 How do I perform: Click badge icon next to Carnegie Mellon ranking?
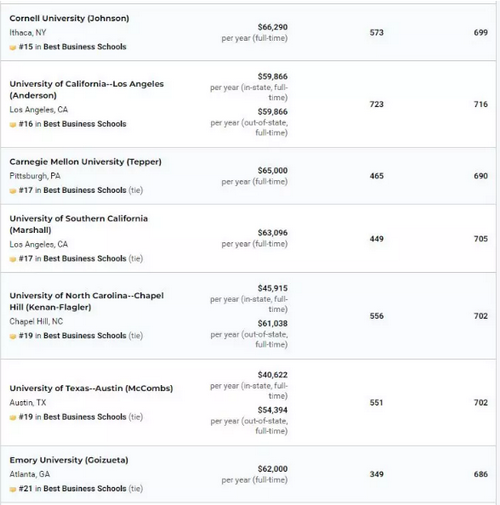tap(13, 191)
